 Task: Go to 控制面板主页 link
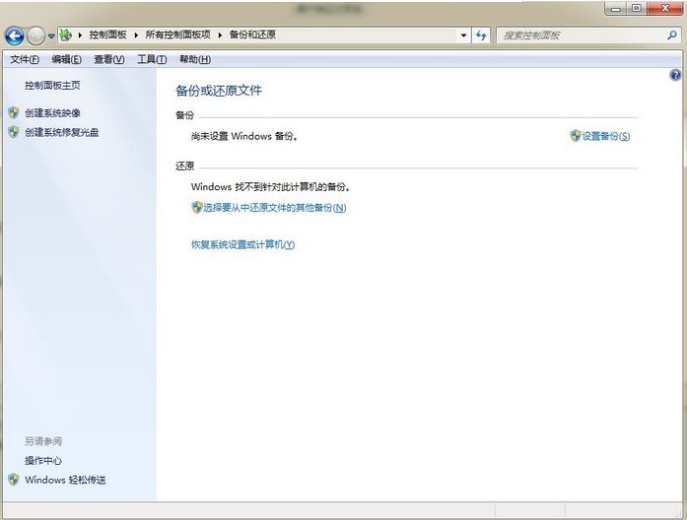click(53, 85)
